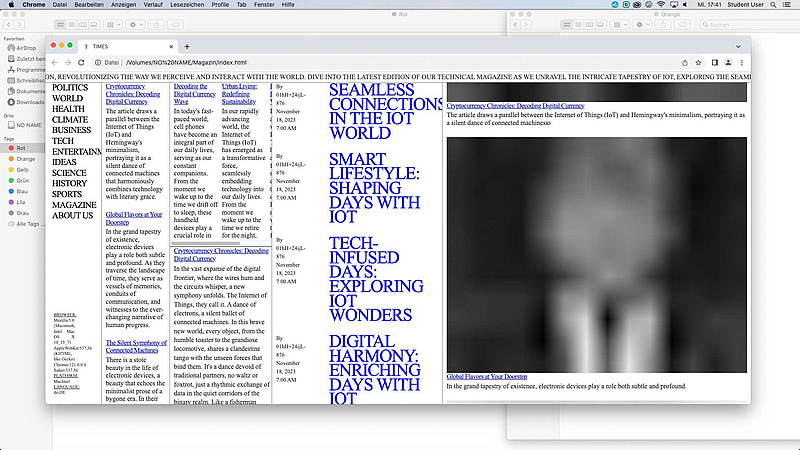Switch Rot Finder window to gallery view

pyautogui.click(x=94, y=24)
